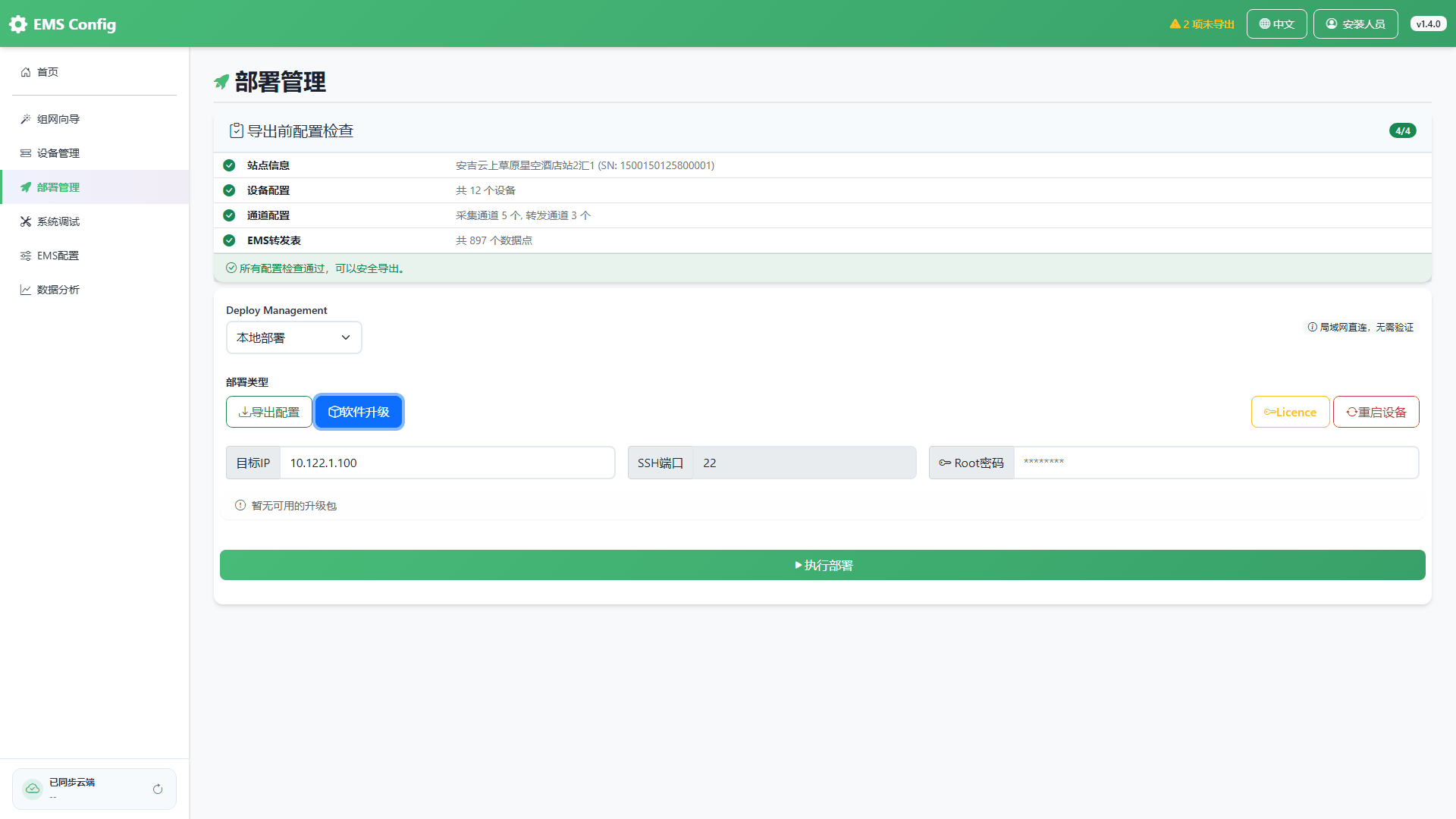The image size is (1456, 819).
Task: Click the EMS Config gear logo
Action: (18, 24)
